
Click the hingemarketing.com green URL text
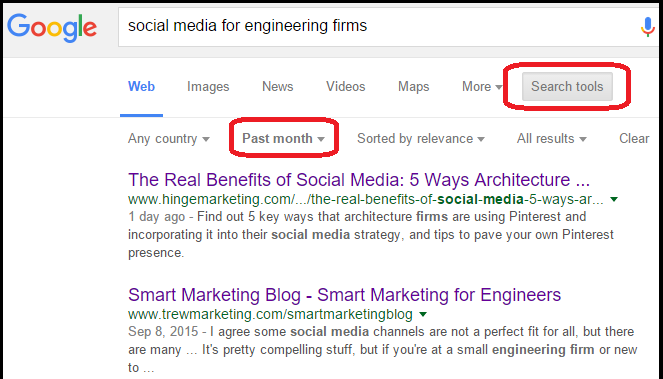pyautogui.click(x=365, y=199)
